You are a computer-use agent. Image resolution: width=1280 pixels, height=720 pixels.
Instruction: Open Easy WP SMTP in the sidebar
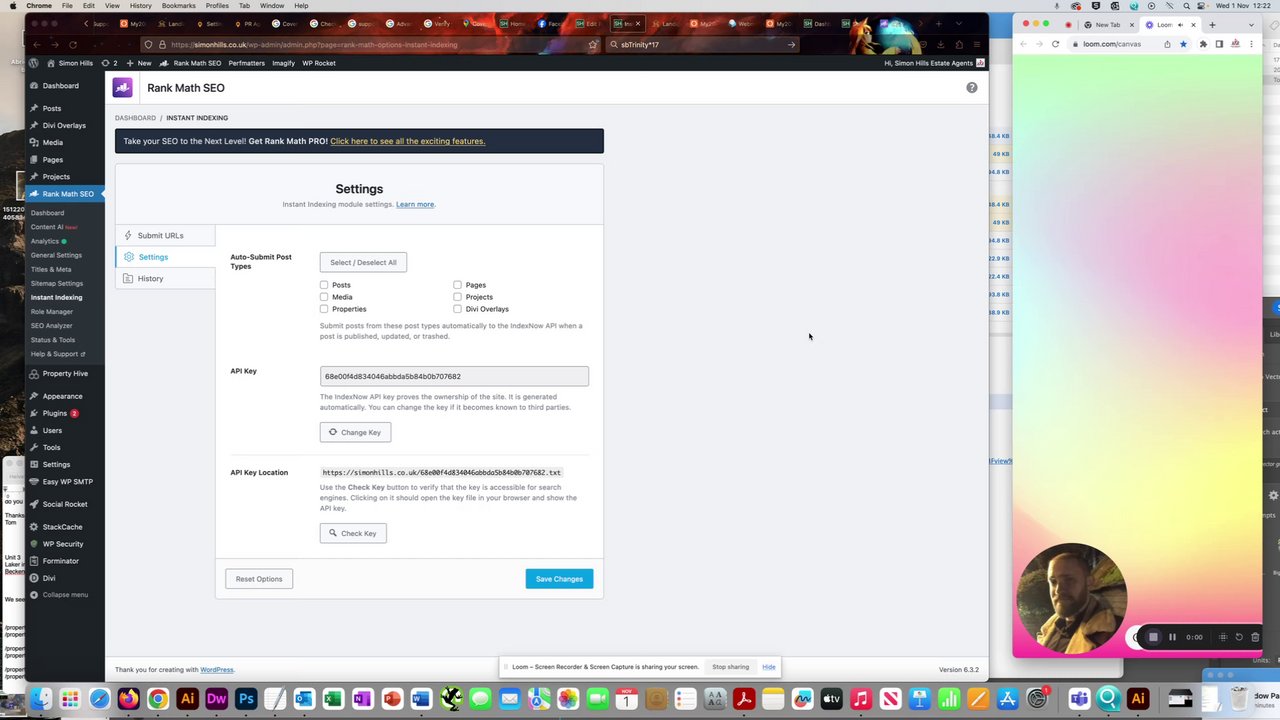[67, 481]
